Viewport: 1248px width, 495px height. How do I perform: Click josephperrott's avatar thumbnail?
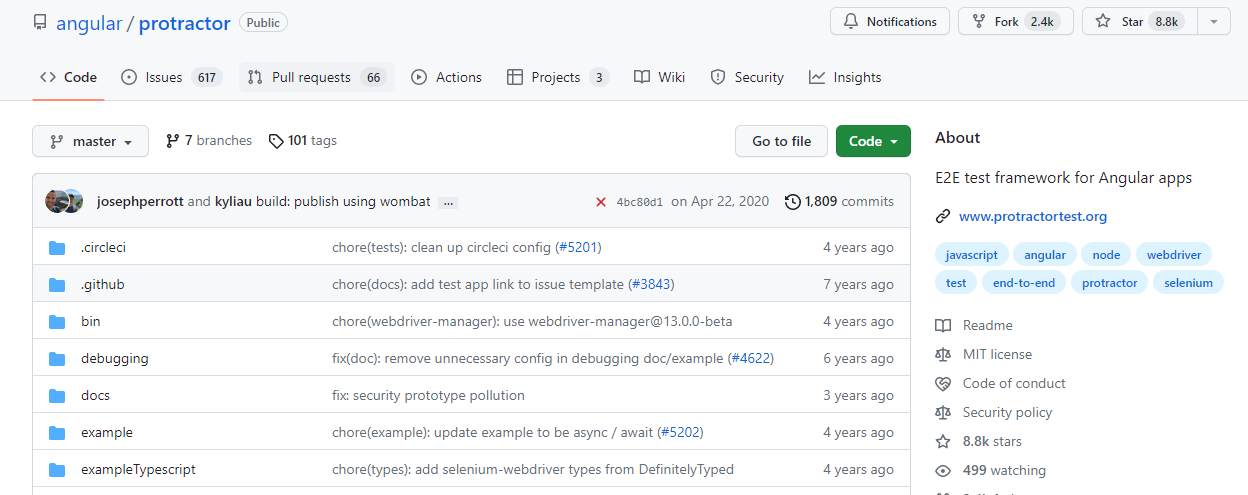pos(58,201)
